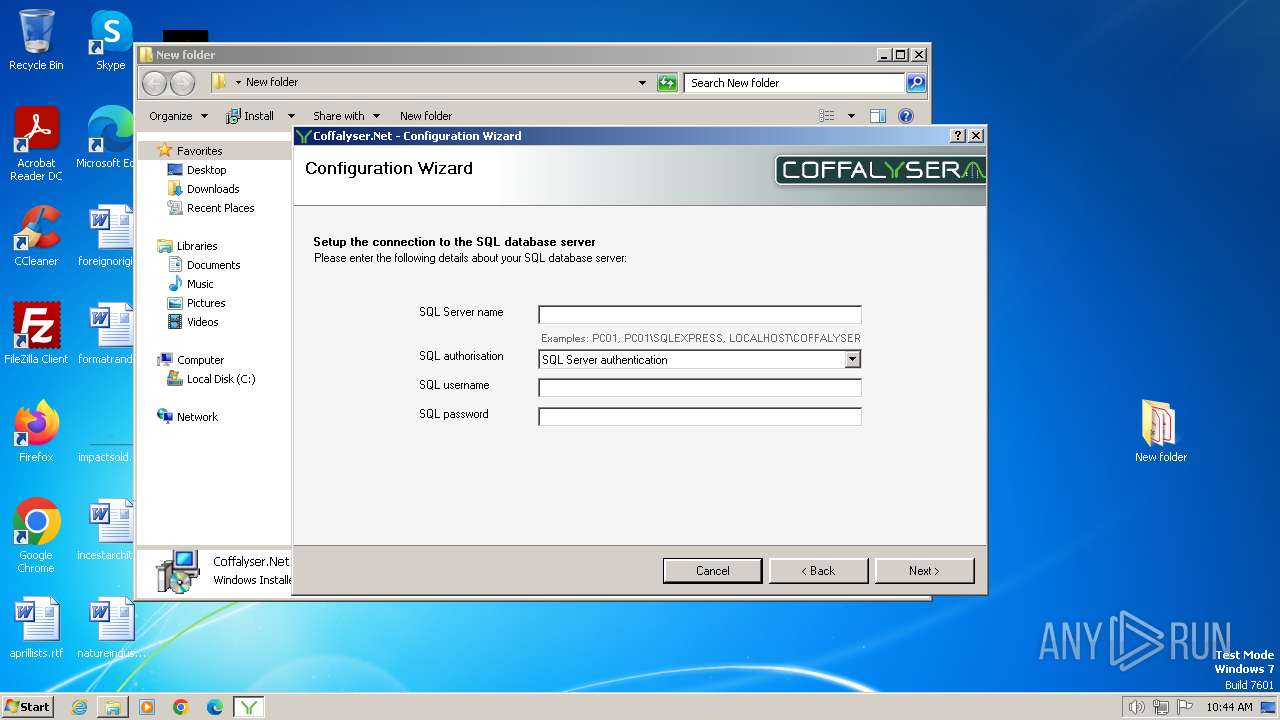The image size is (1280, 720).
Task: Click volume icon in system tray
Action: pos(1137,707)
